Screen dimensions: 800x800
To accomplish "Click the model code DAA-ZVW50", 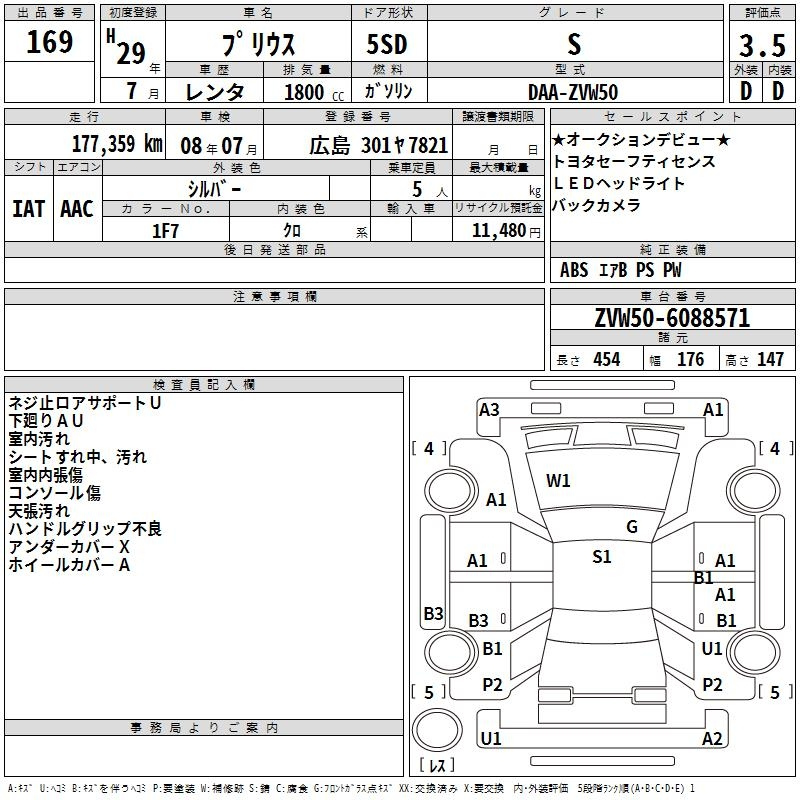I will (573, 92).
